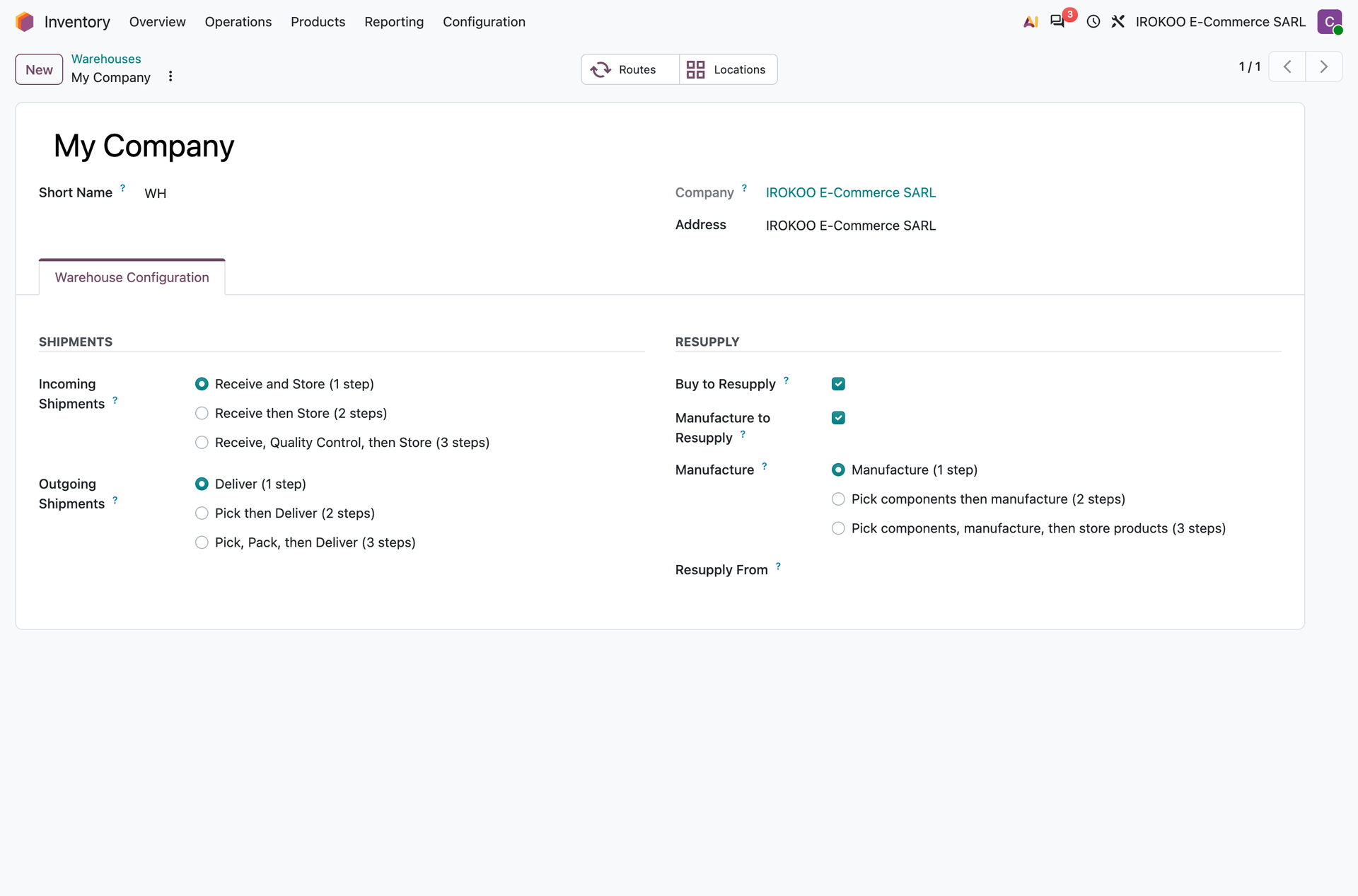The image size is (1358, 896).
Task: Show help tooltip for Outgoing Shipments
Action: [115, 500]
